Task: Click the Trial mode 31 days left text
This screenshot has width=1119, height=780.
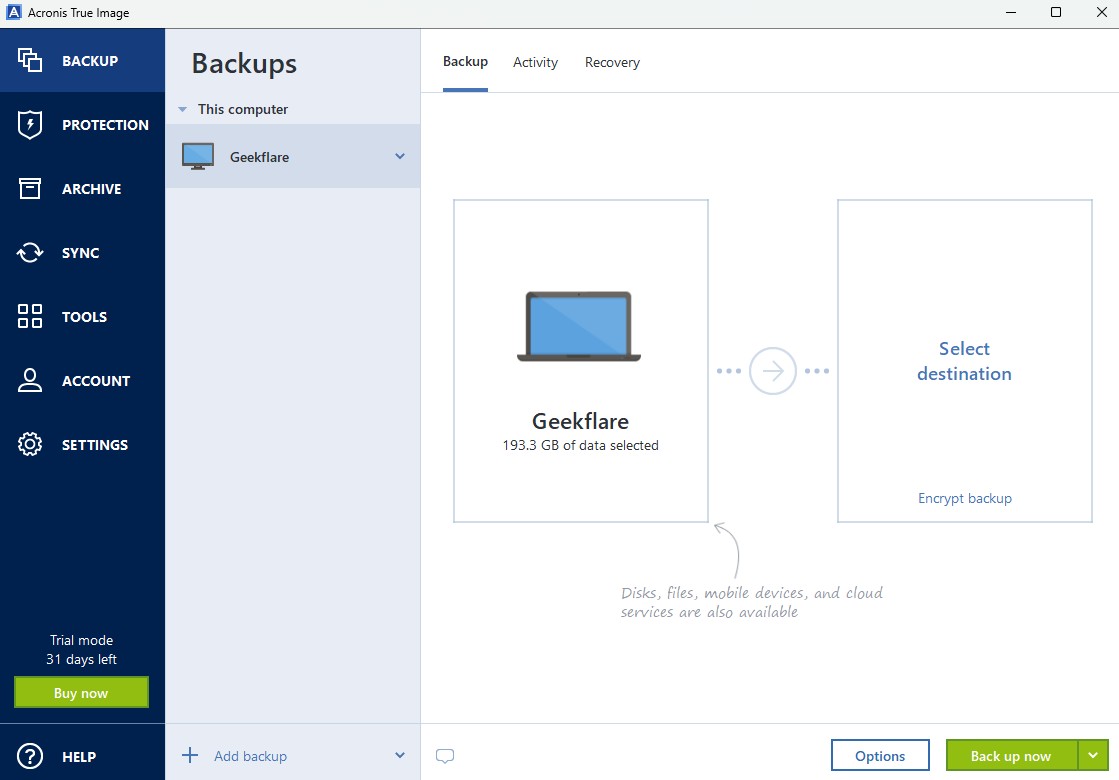Action: [81, 649]
